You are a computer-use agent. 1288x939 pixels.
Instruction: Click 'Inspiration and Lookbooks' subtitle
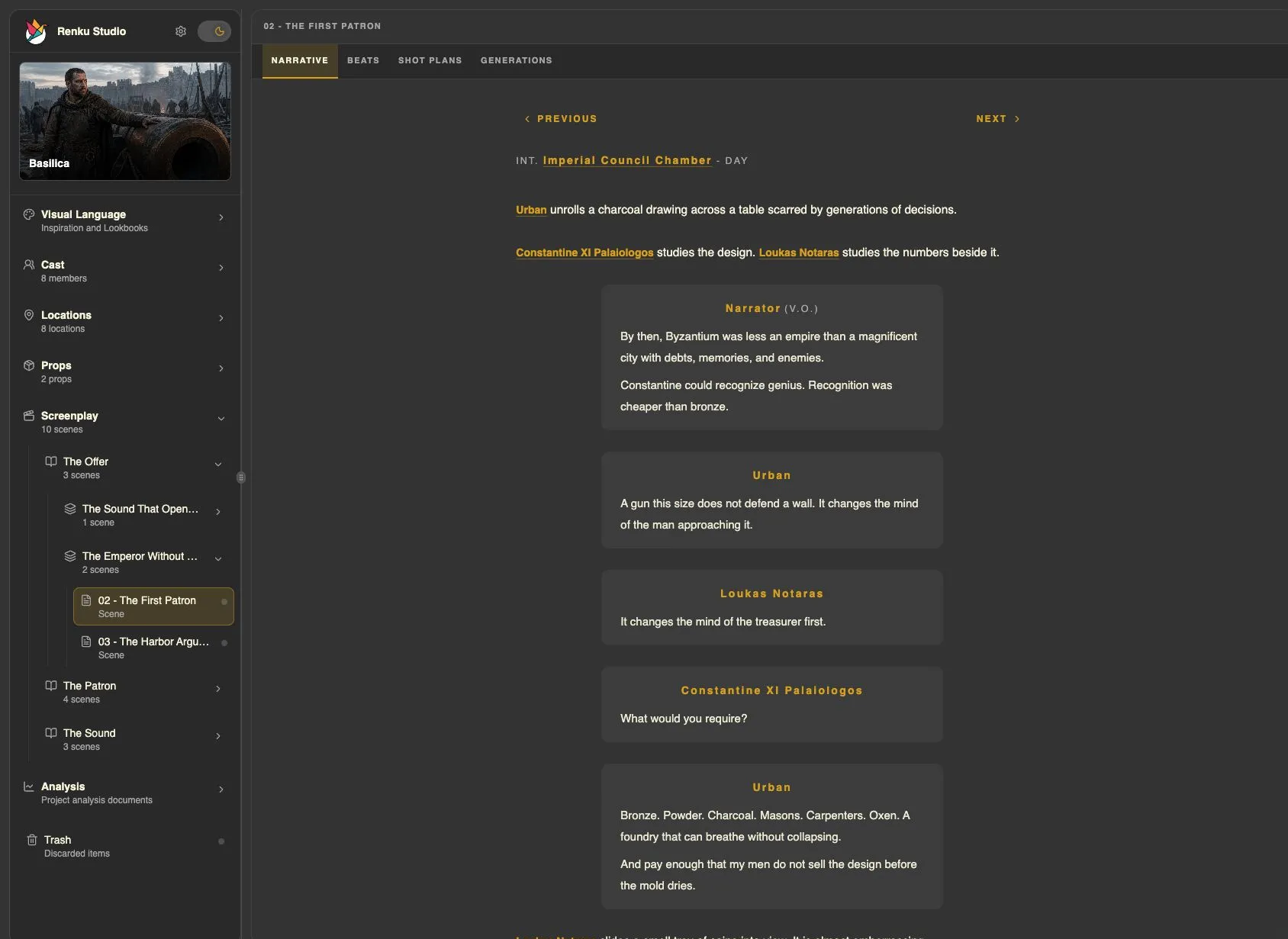click(95, 228)
